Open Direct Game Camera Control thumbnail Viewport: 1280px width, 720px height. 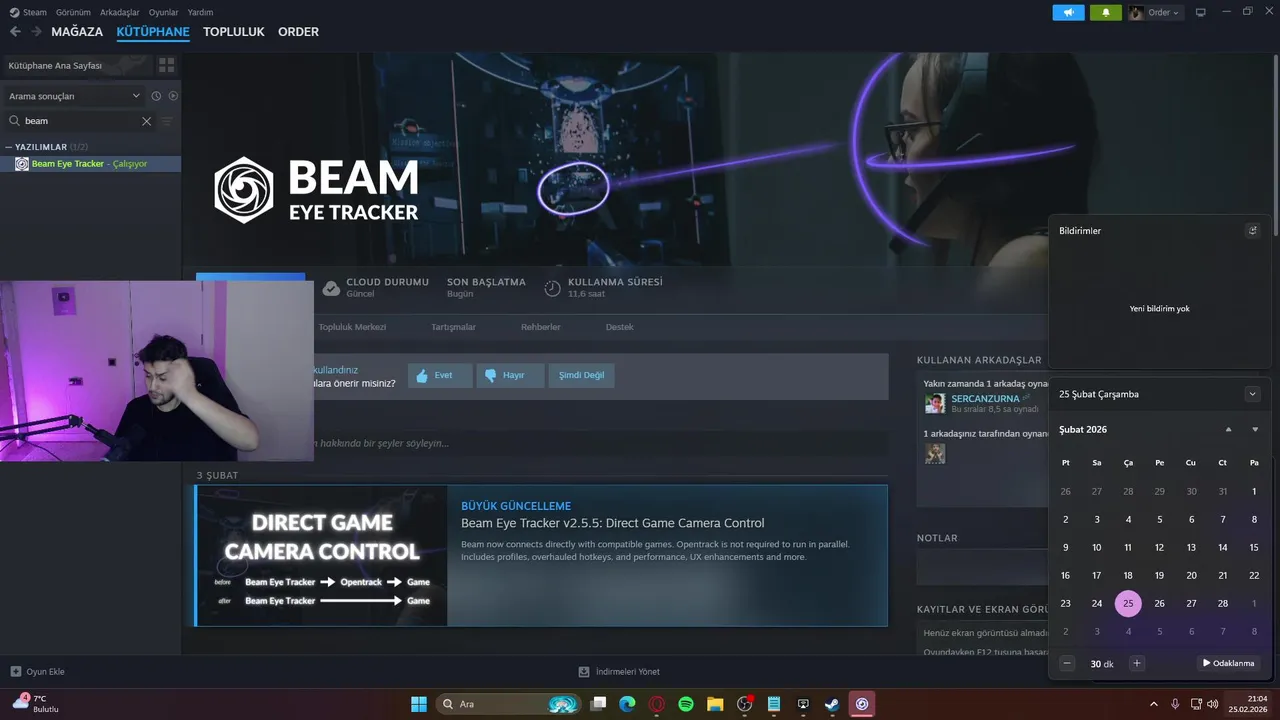[322, 556]
